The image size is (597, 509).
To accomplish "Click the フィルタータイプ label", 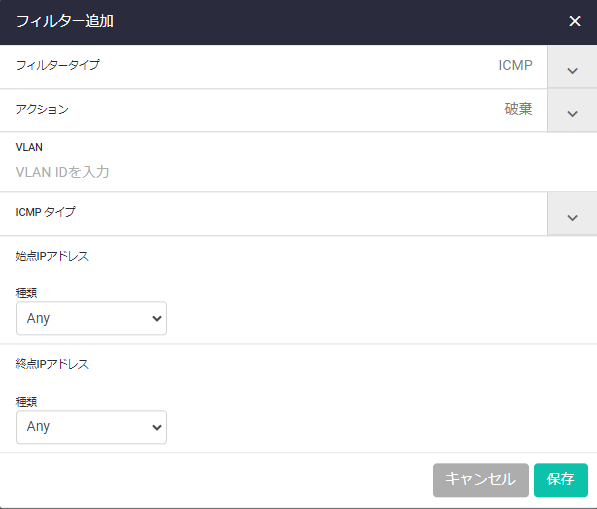I will tap(57, 65).
